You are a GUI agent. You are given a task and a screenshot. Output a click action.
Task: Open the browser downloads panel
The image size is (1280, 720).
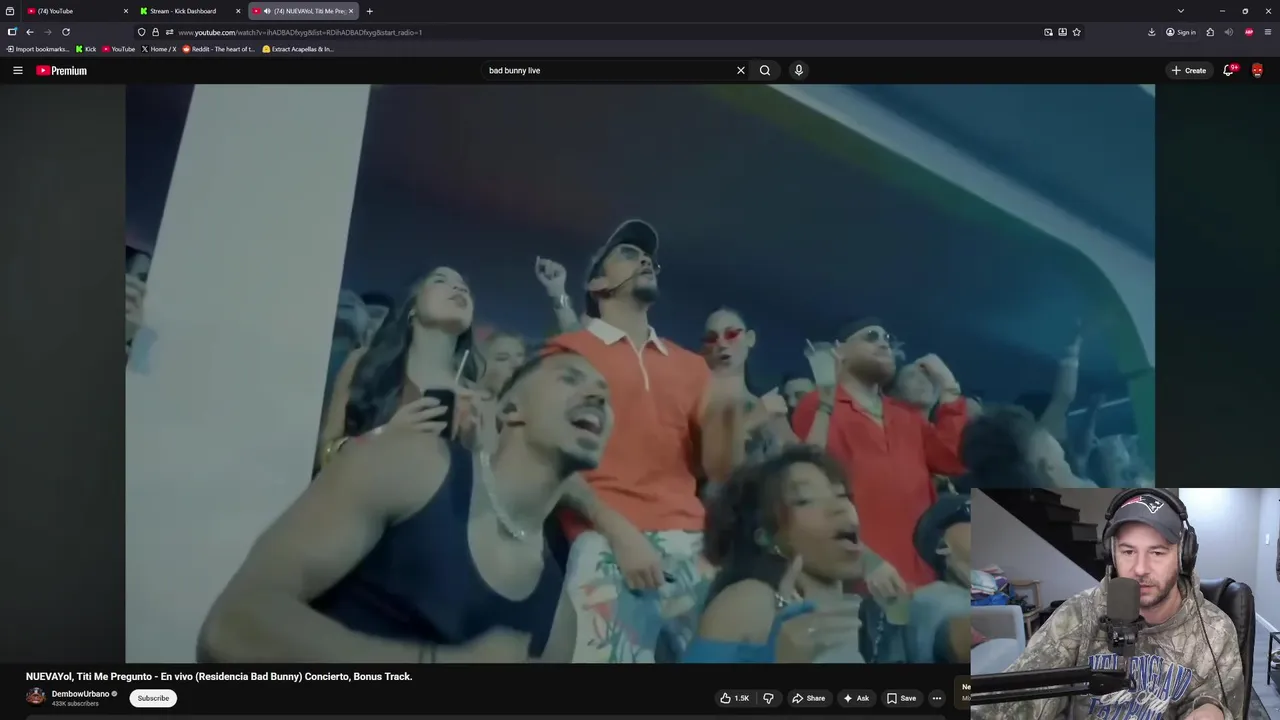1152,32
